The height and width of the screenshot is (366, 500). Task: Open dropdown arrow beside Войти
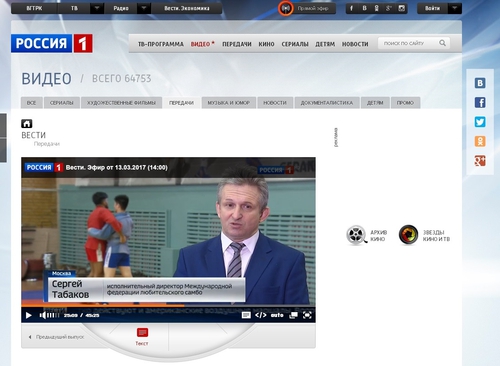click(455, 8)
